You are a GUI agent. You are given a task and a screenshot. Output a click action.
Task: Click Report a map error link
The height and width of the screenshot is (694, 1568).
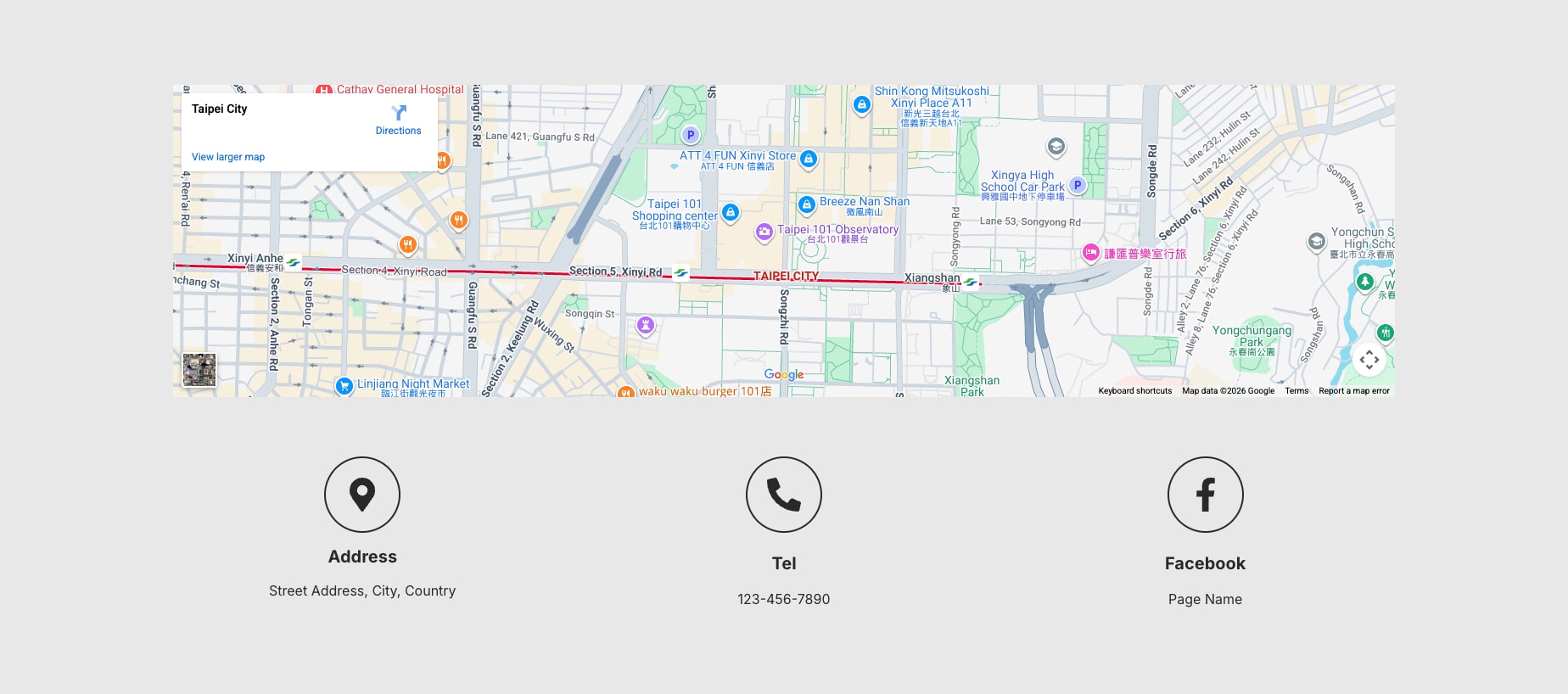[x=1353, y=391]
